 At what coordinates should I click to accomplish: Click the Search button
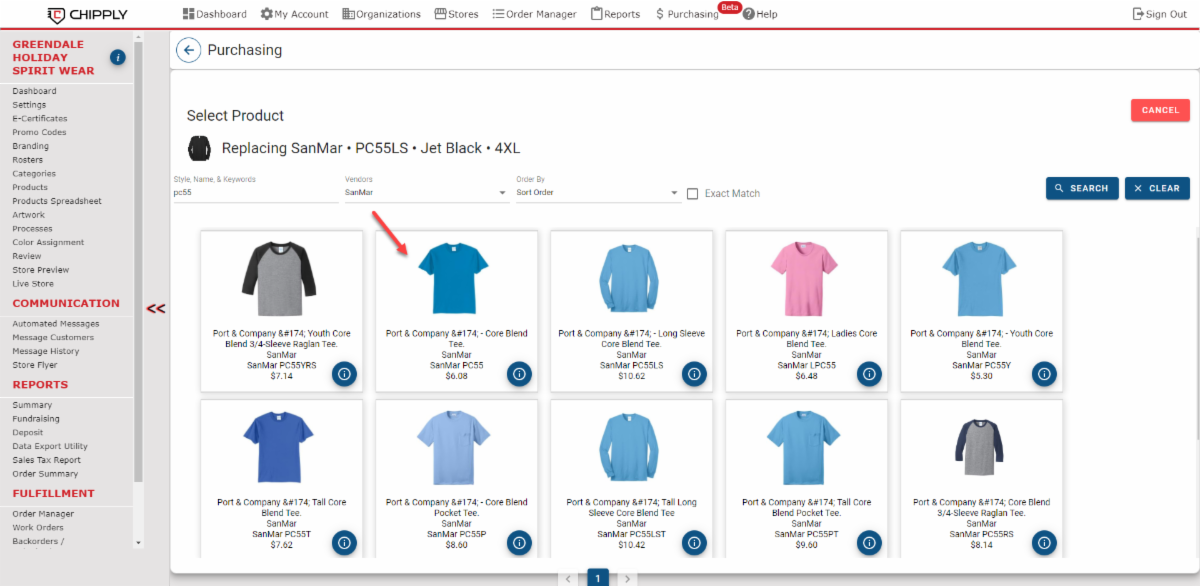tap(1082, 188)
